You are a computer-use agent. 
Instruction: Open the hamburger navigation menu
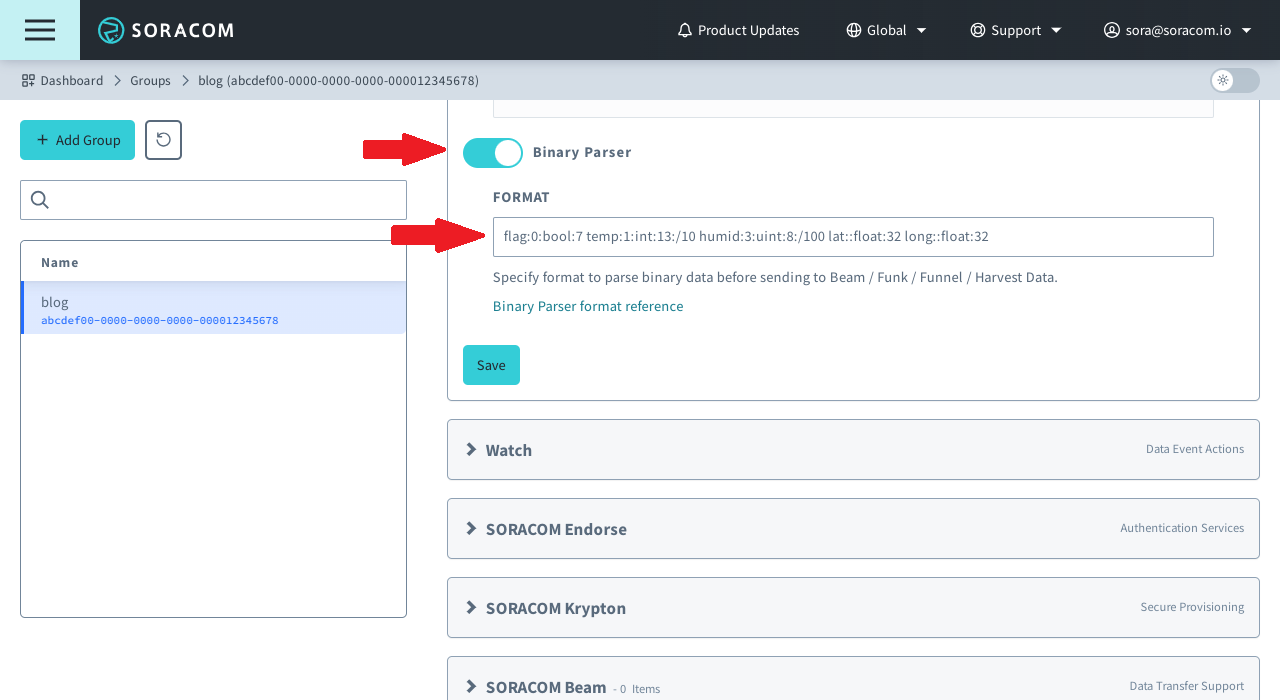tap(40, 30)
